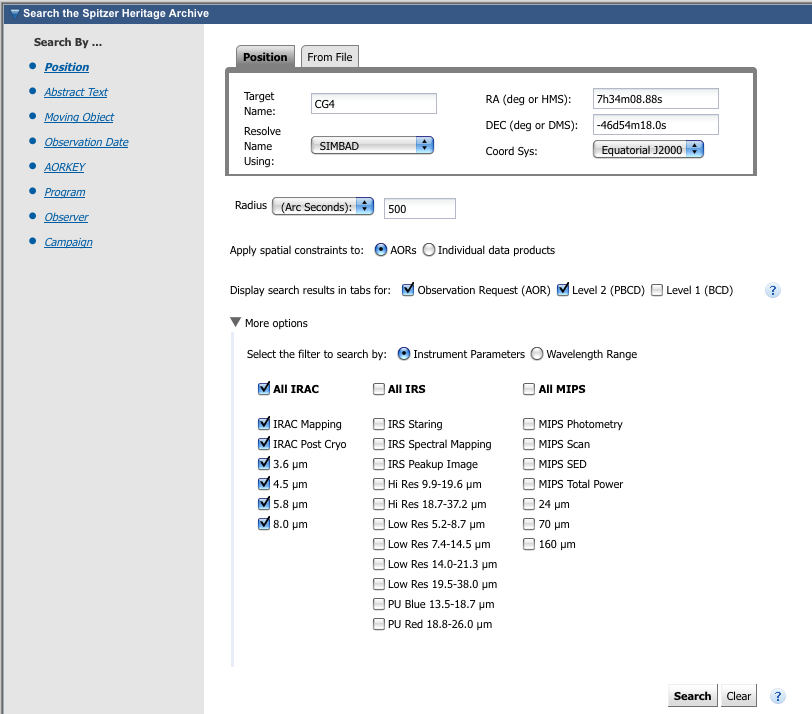The width and height of the screenshot is (812, 714).
Task: Select the Position tab
Action: 265,57
